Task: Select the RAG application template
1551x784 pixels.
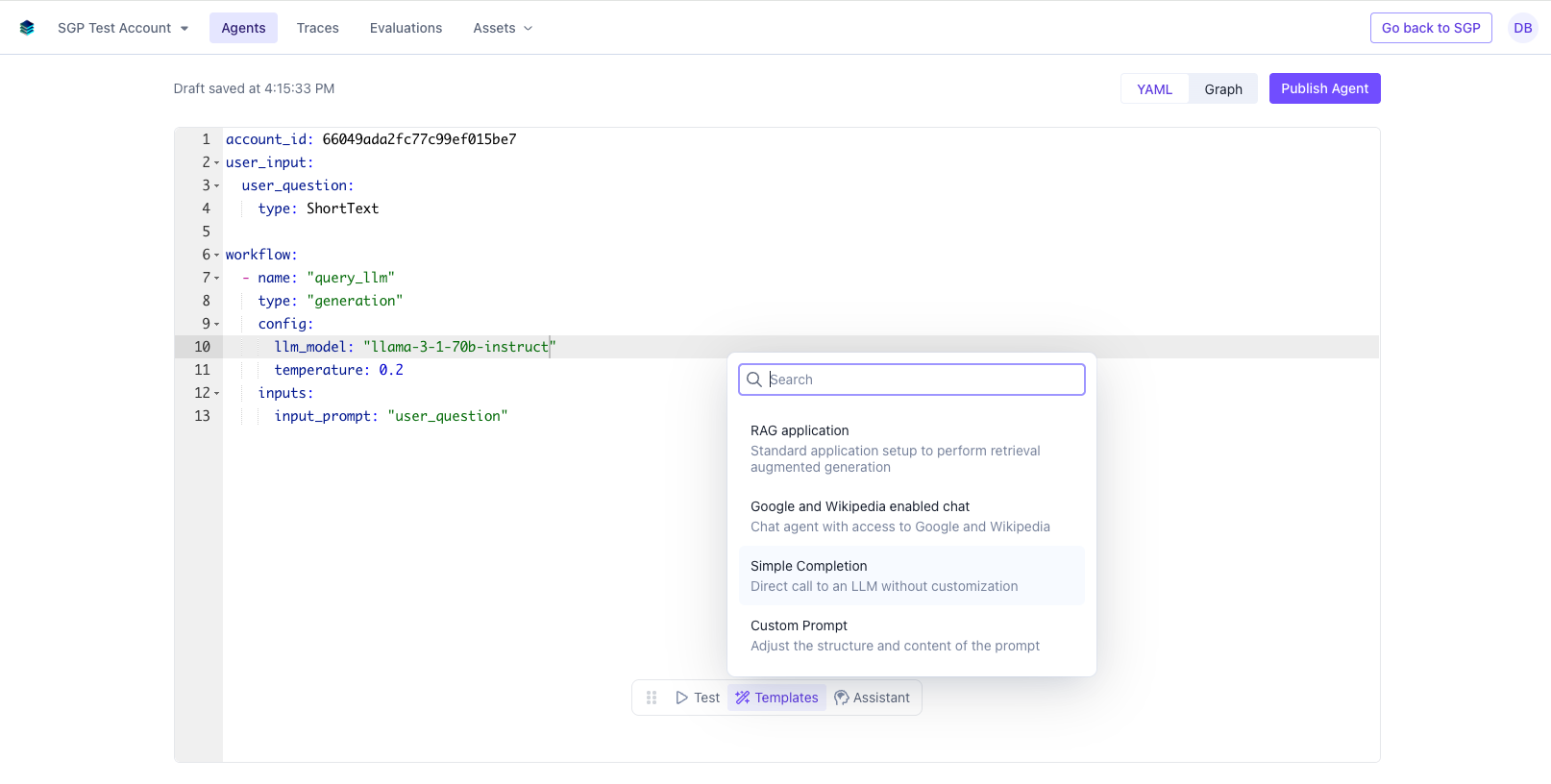Action: (912, 449)
